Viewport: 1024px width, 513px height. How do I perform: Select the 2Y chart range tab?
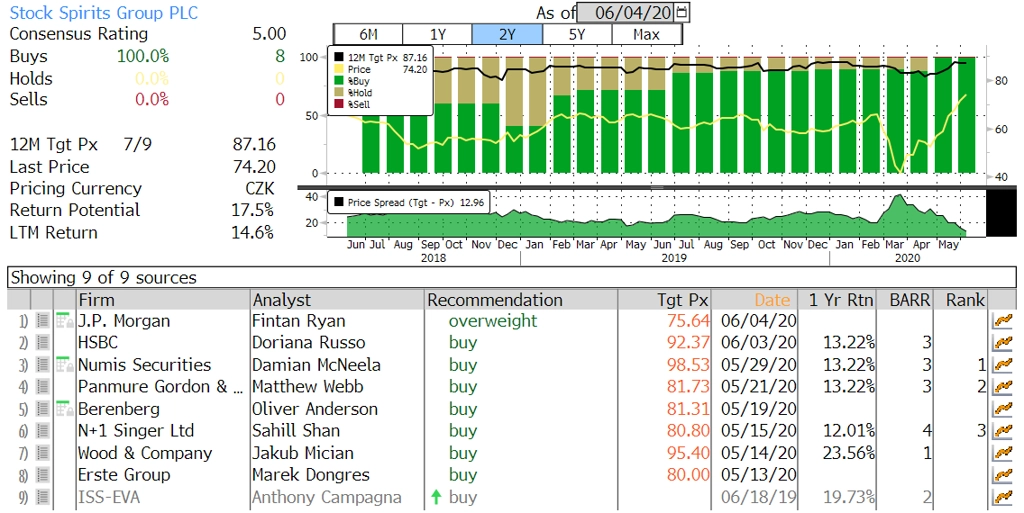(507, 35)
